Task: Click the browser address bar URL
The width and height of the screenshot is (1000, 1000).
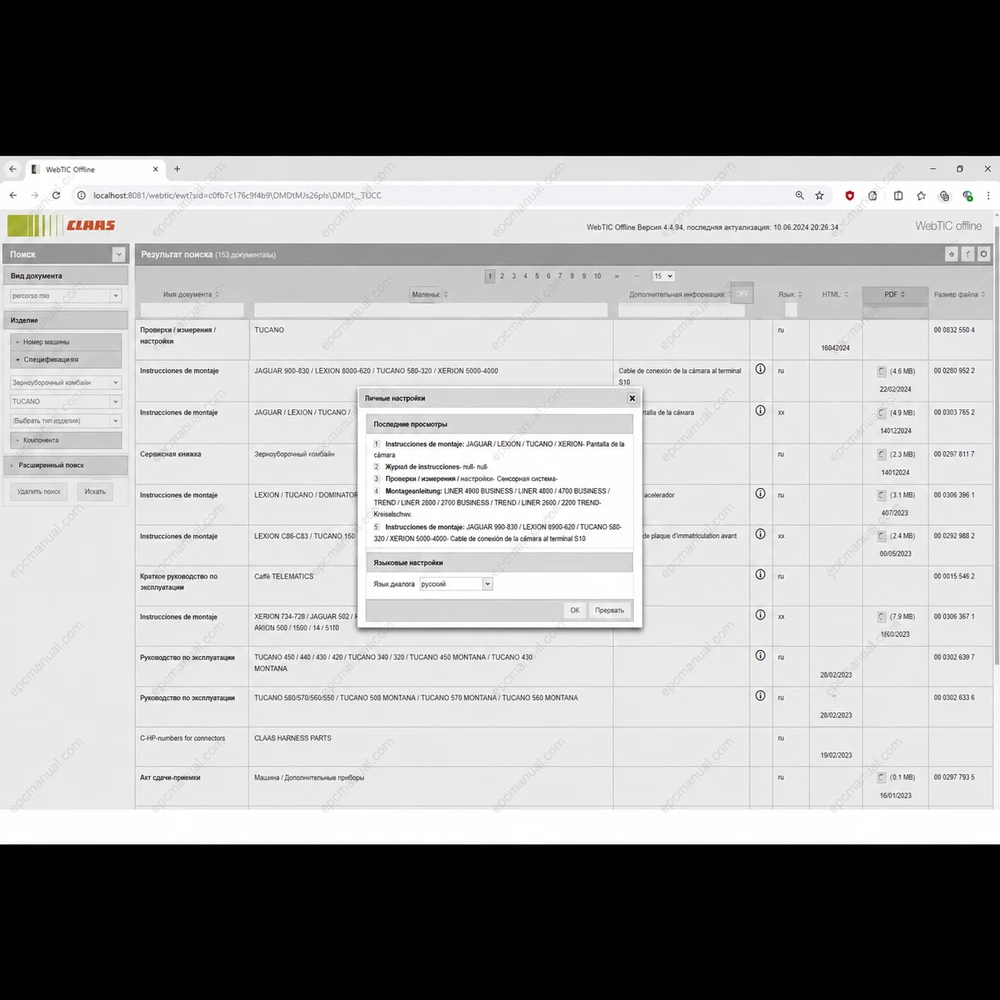Action: (x=237, y=195)
